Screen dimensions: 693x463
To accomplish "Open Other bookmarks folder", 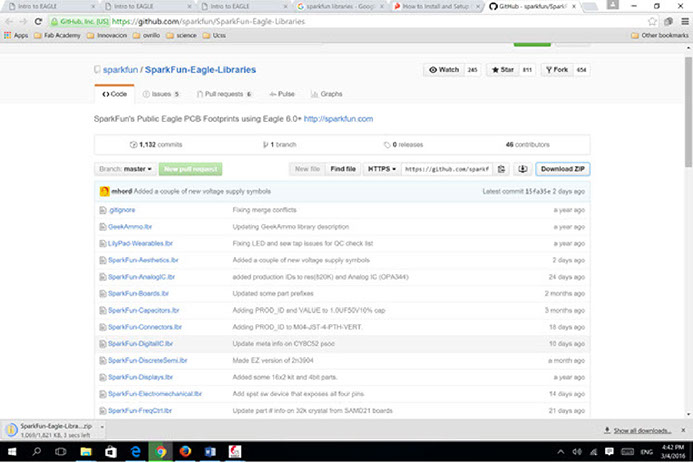I will tap(660, 35).
